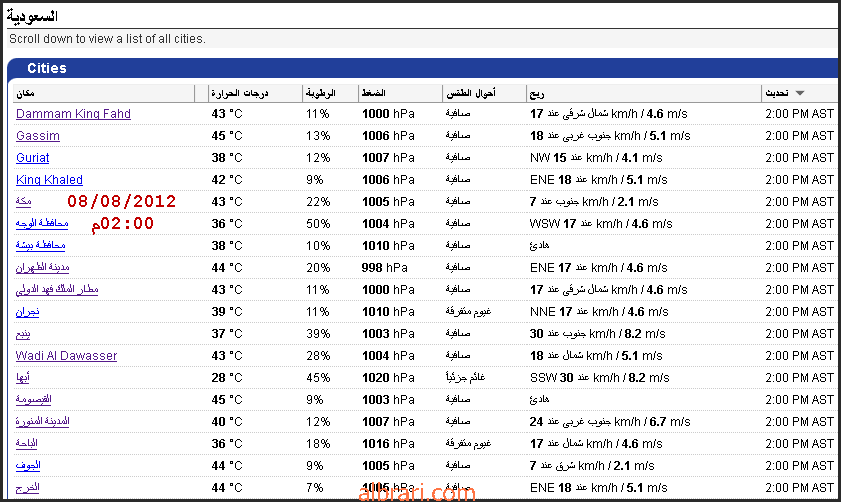
Task: Sort by the مكان column header
Action: click(25, 93)
